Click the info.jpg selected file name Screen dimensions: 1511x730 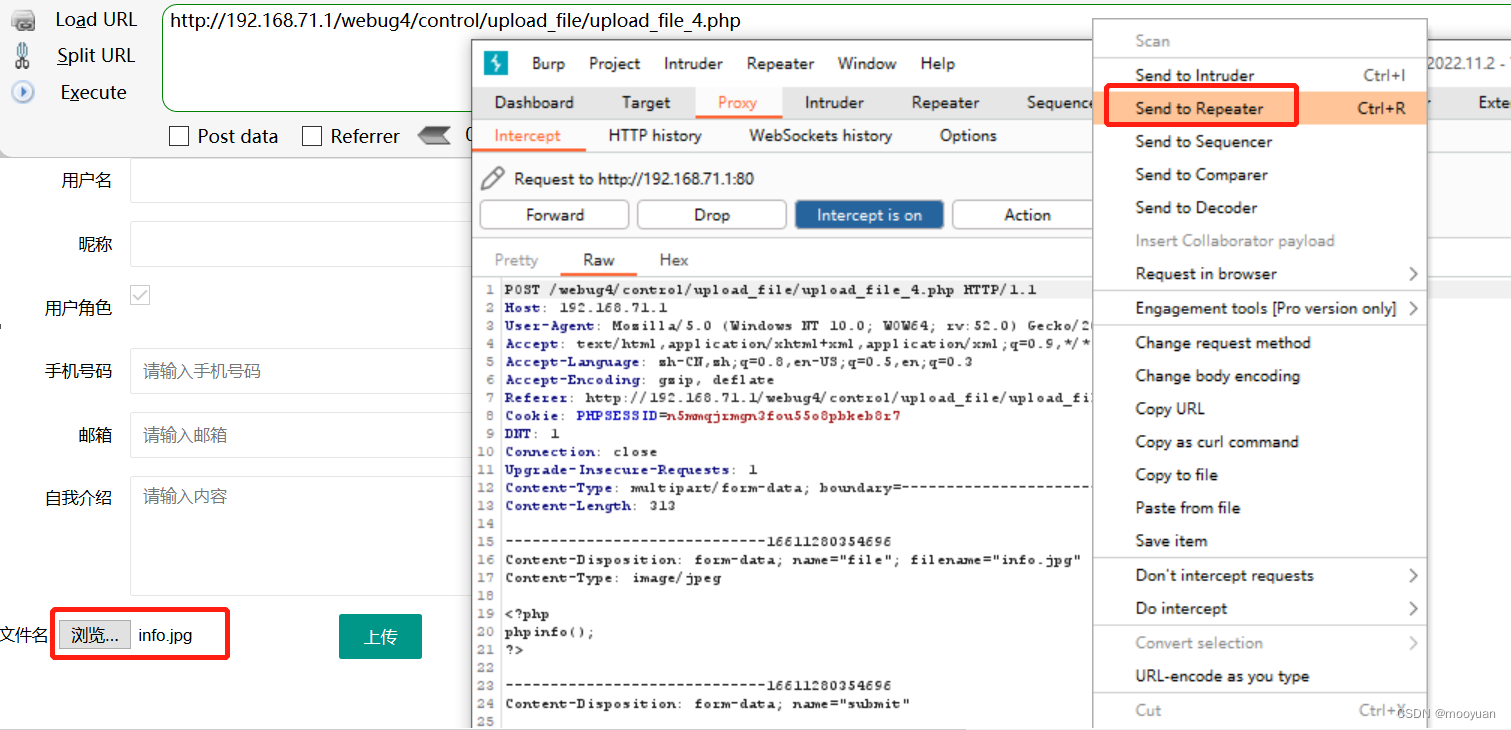pos(165,635)
